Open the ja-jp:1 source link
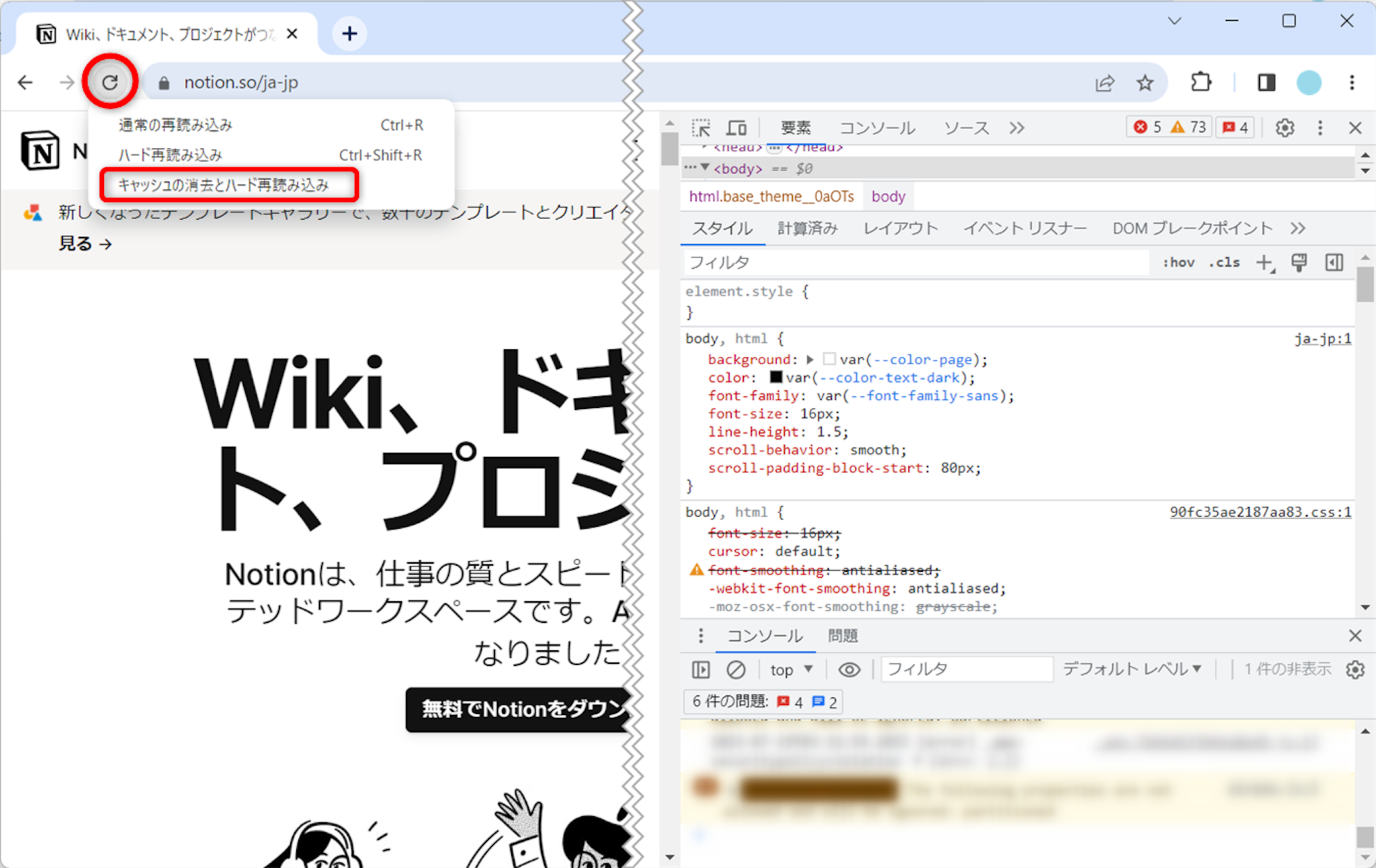 [x=1322, y=339]
